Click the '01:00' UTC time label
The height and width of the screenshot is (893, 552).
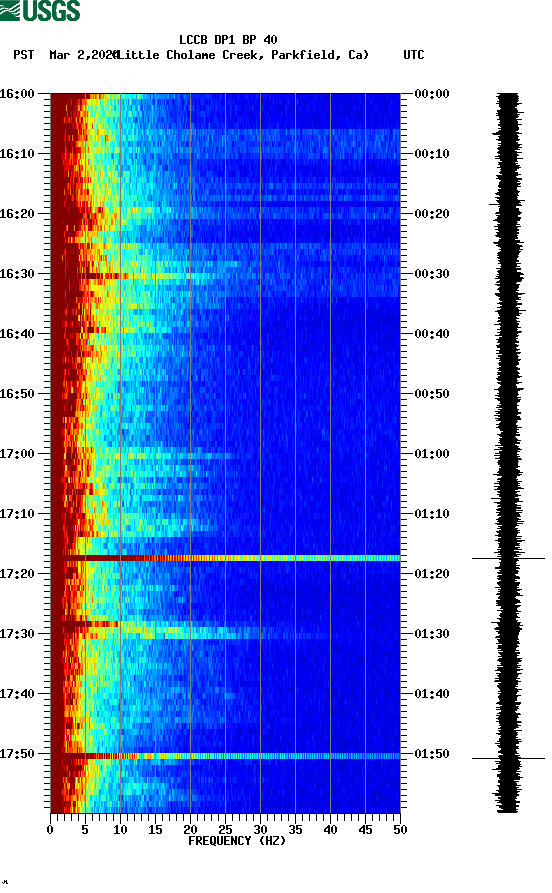pyautogui.click(x=432, y=454)
